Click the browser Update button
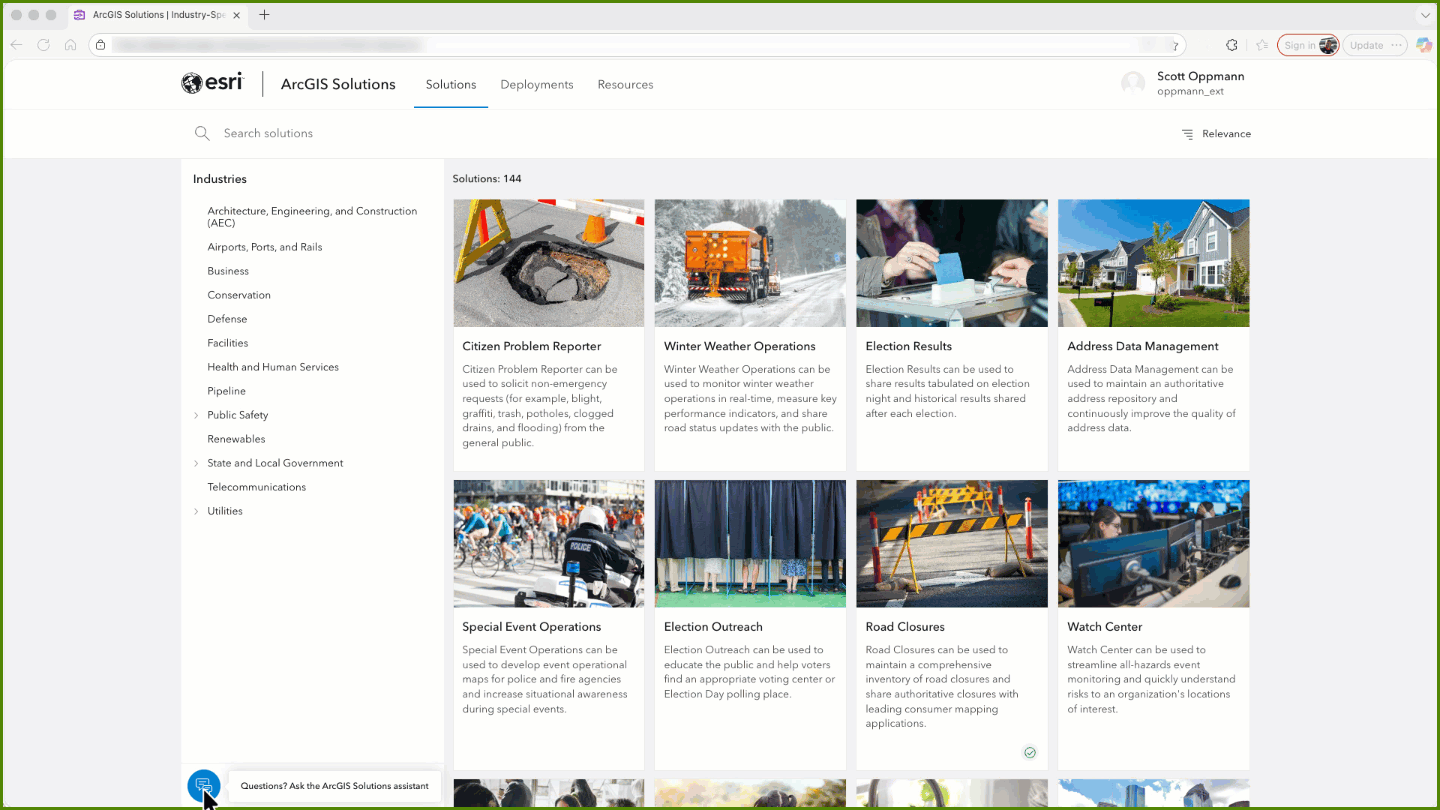This screenshot has height=810, width=1440. [x=1375, y=45]
